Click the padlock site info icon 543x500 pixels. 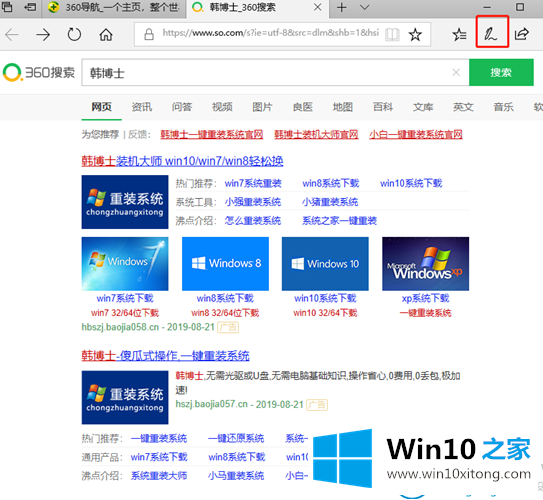(x=149, y=34)
